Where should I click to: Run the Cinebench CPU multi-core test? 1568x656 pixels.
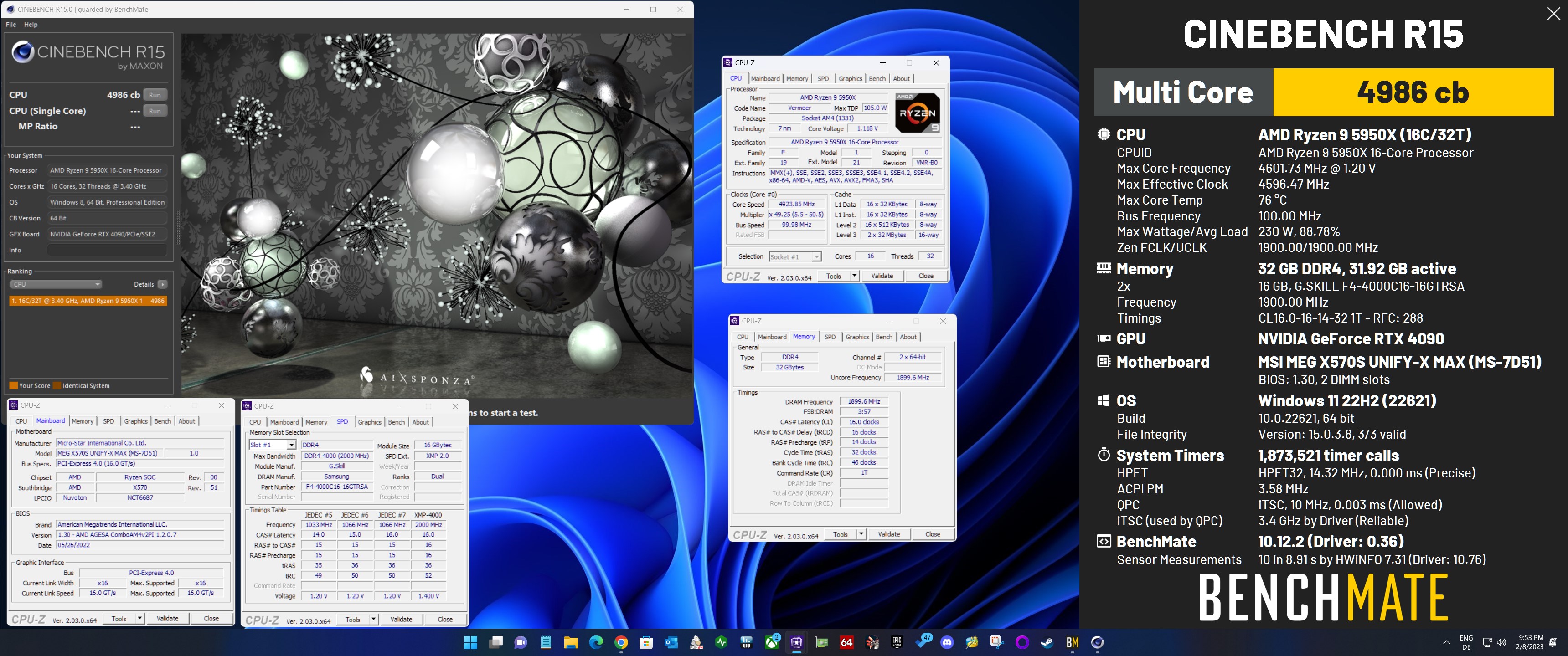click(x=155, y=95)
